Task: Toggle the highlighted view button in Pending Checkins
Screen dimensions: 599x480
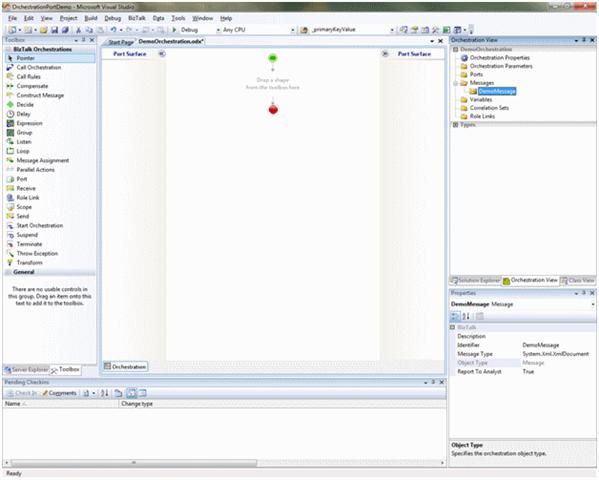Action: pyautogui.click(x=131, y=393)
